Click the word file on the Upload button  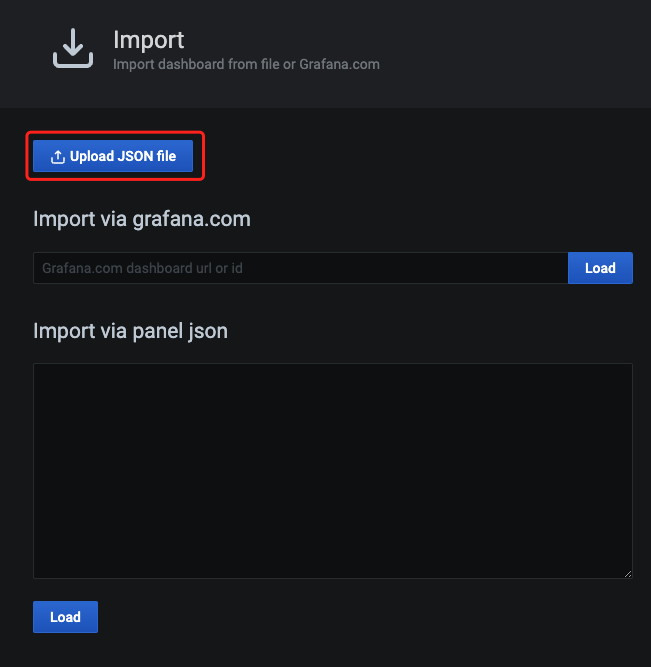tap(166, 156)
